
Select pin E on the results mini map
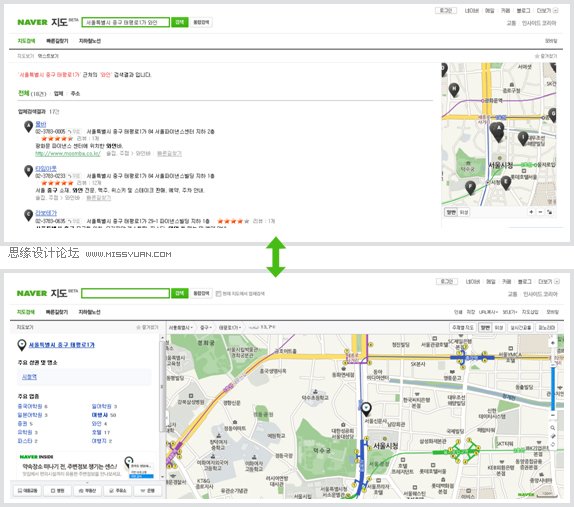tap(506, 183)
